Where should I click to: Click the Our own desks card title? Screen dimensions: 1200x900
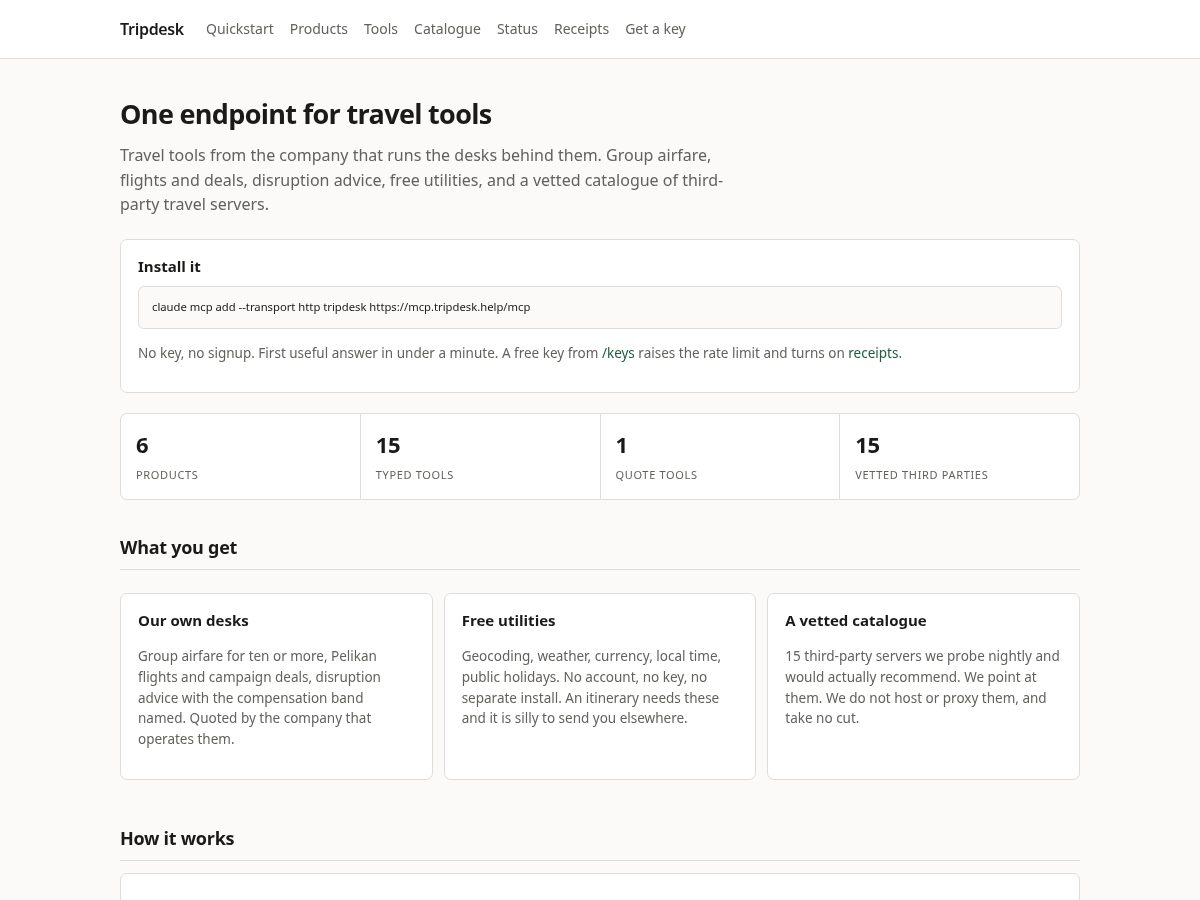click(x=193, y=621)
